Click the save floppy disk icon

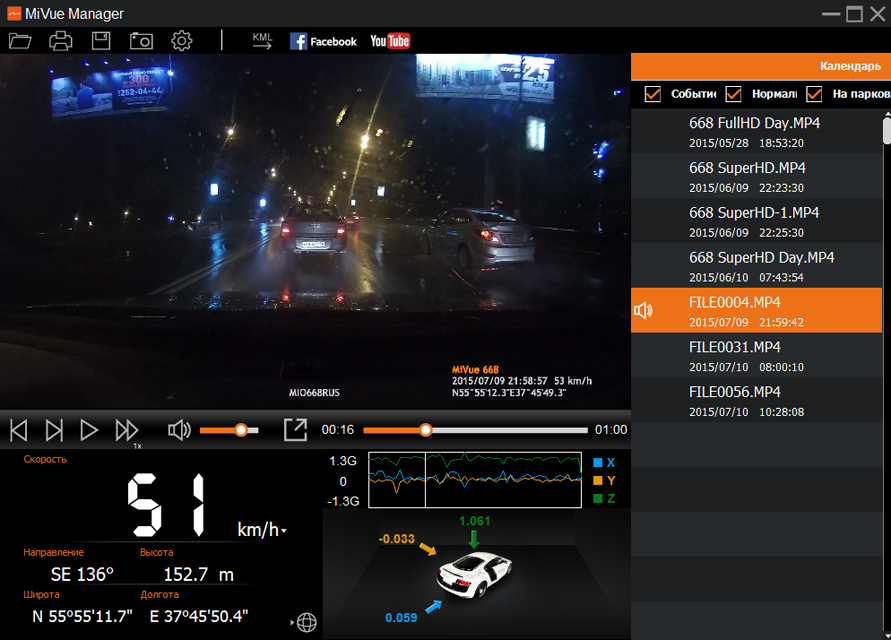click(x=101, y=41)
